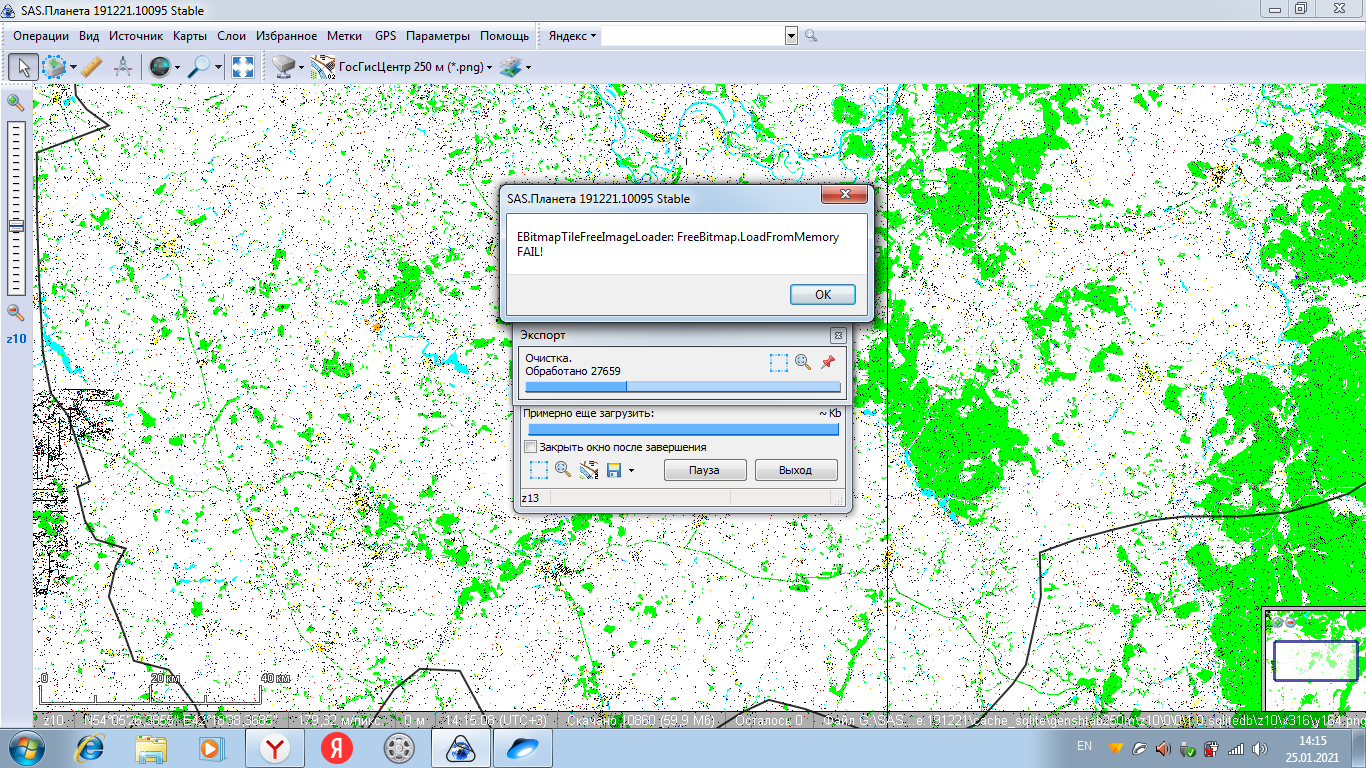Image resolution: width=1366 pixels, height=768 pixels.
Task: Expand the Яндекс search provider dropdown
Action: tap(573, 36)
